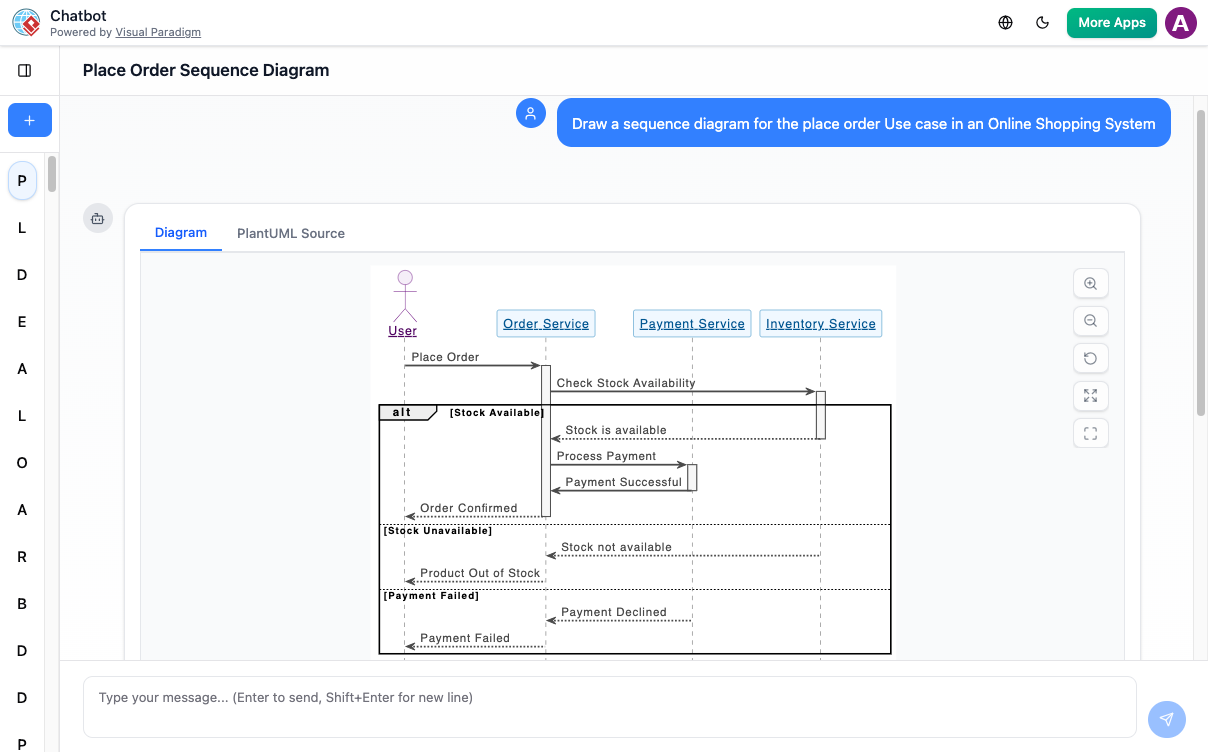
Task: Click the More Apps button
Action: pos(1111,22)
